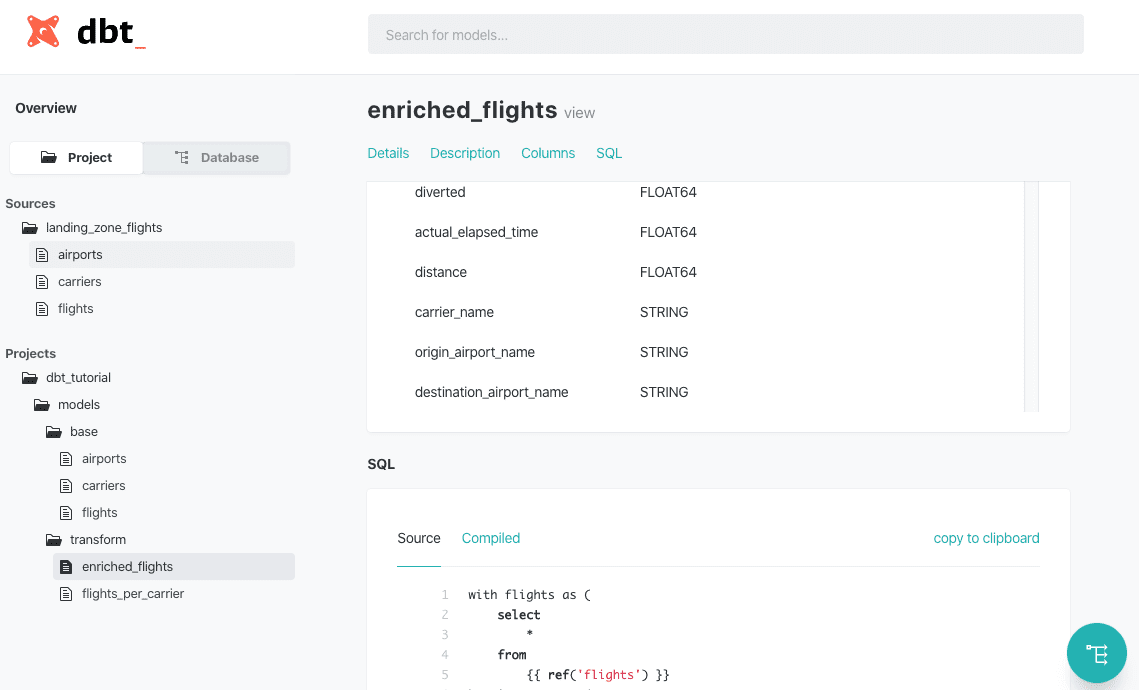Open the lineage graph floating button
This screenshot has height=690, width=1139.
[1096, 653]
